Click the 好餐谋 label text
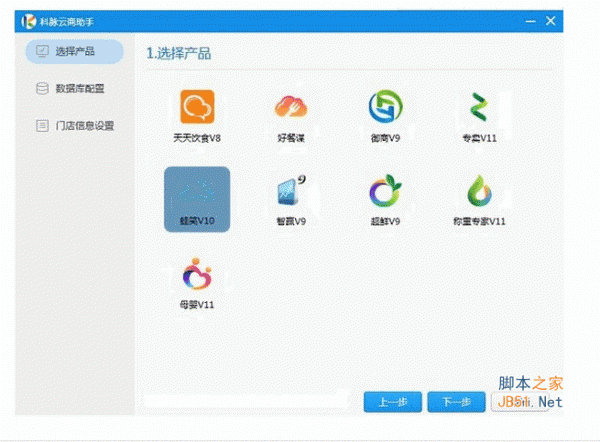Screen dimensions: 600x442 coord(291,138)
